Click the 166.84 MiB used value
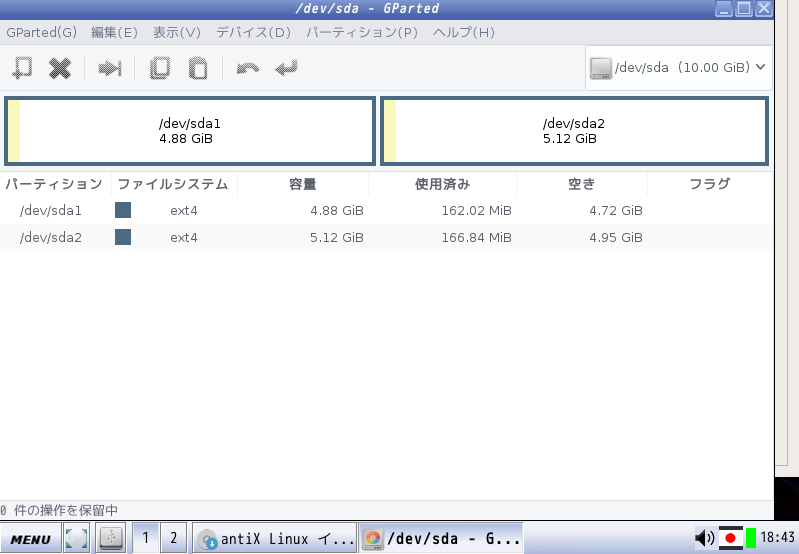Screen dimensions: 799x554 coord(476,238)
